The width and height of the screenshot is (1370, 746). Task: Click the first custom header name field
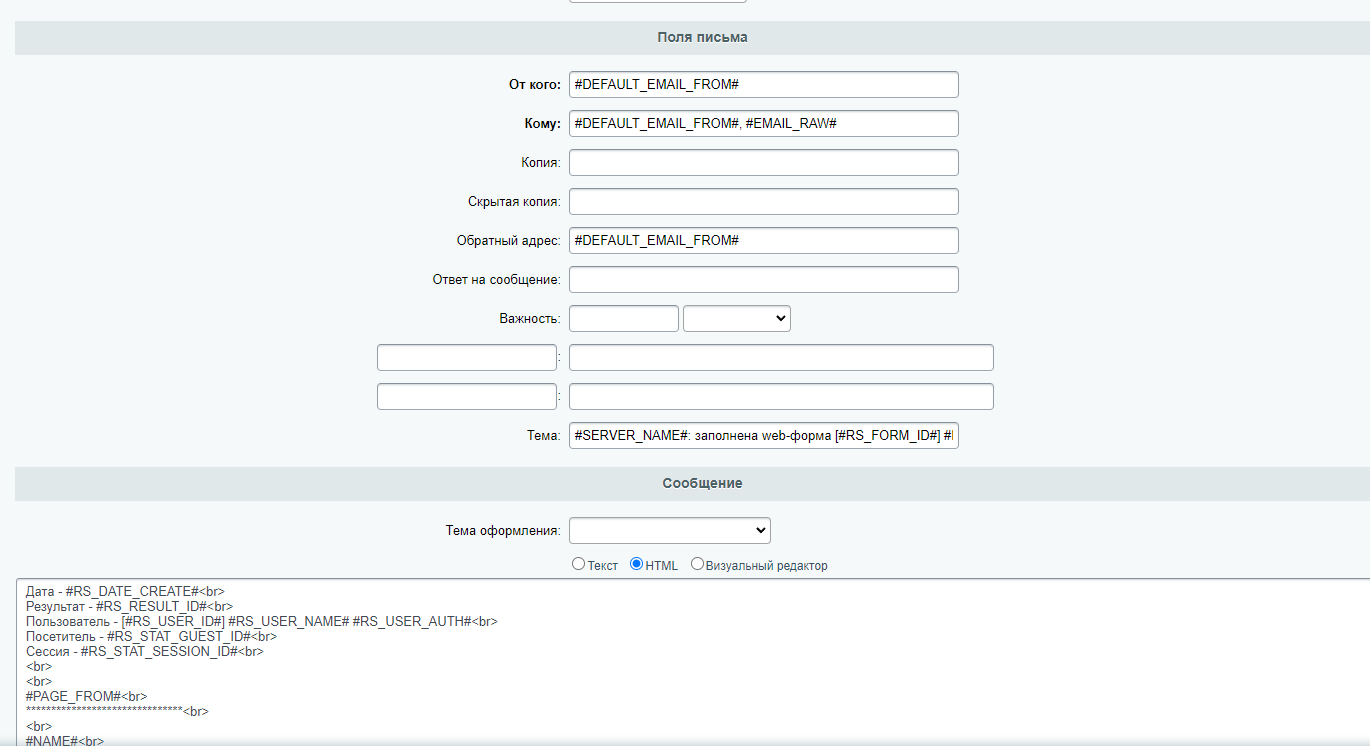pyautogui.click(x=467, y=357)
